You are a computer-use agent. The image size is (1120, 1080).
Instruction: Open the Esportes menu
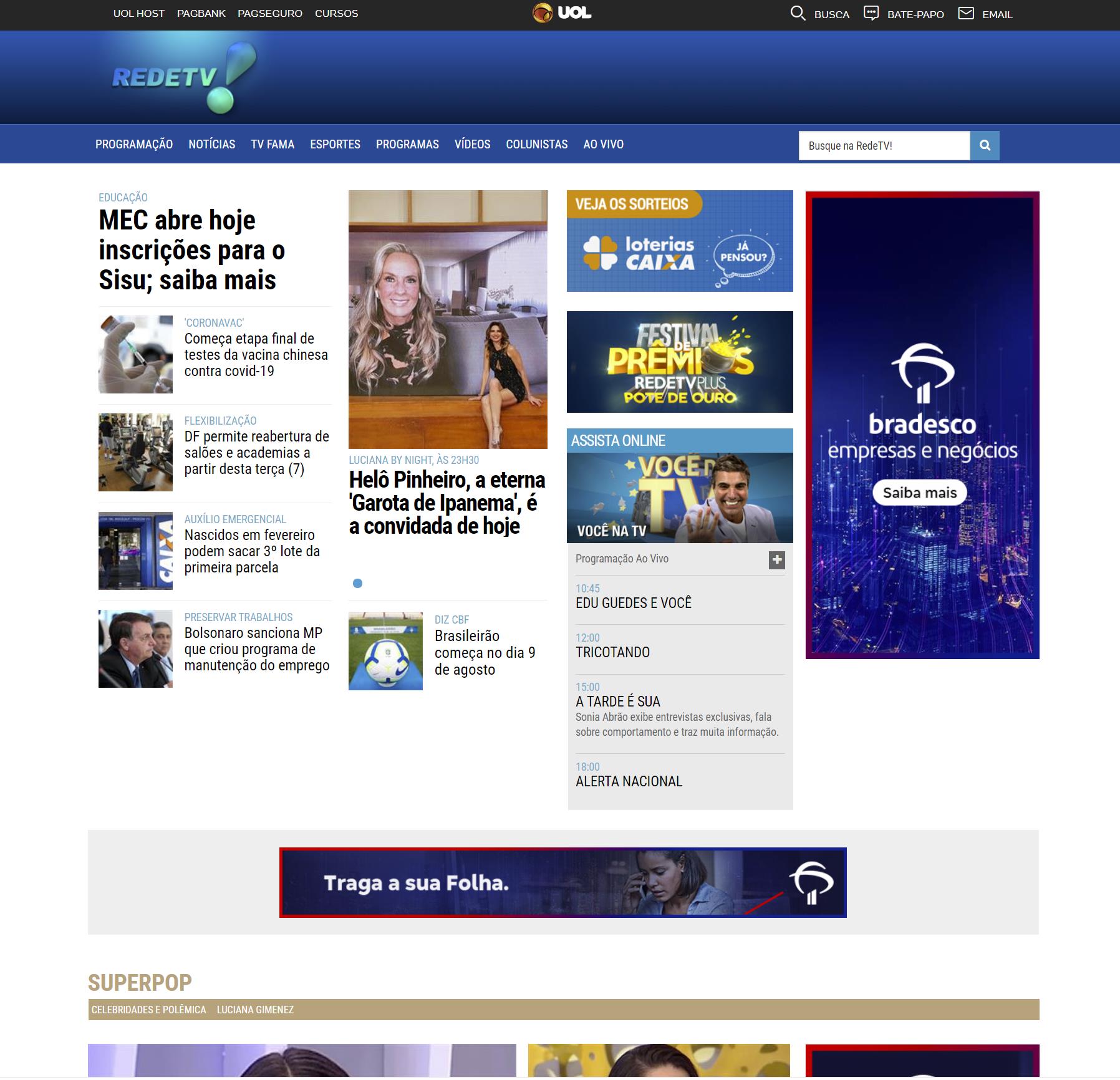[x=335, y=144]
